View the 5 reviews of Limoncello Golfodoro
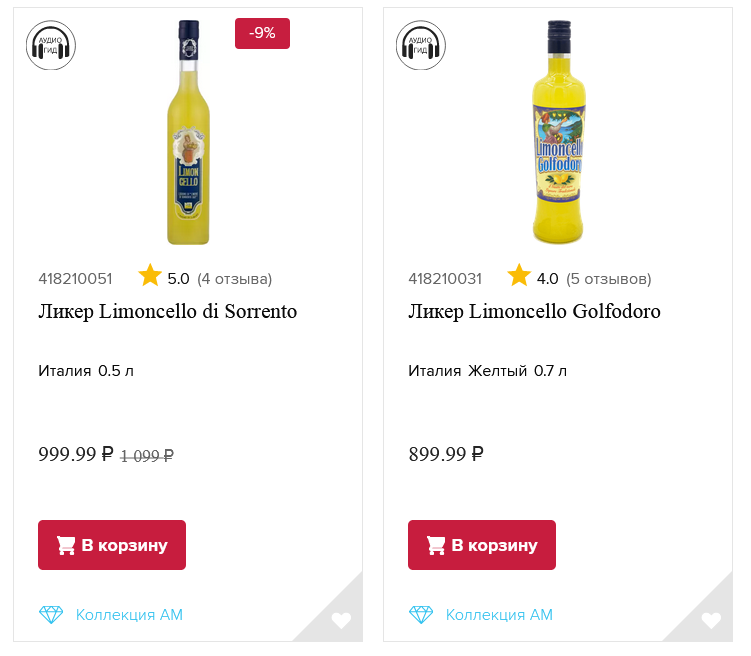 click(x=608, y=278)
